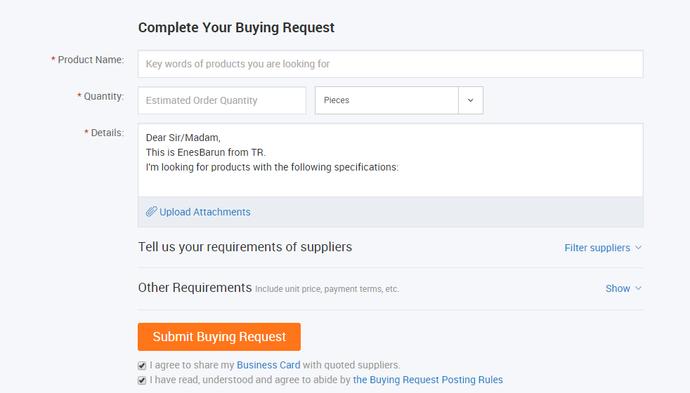Click the 'Quantity:' label
This screenshot has height=393, width=690.
coord(103,96)
